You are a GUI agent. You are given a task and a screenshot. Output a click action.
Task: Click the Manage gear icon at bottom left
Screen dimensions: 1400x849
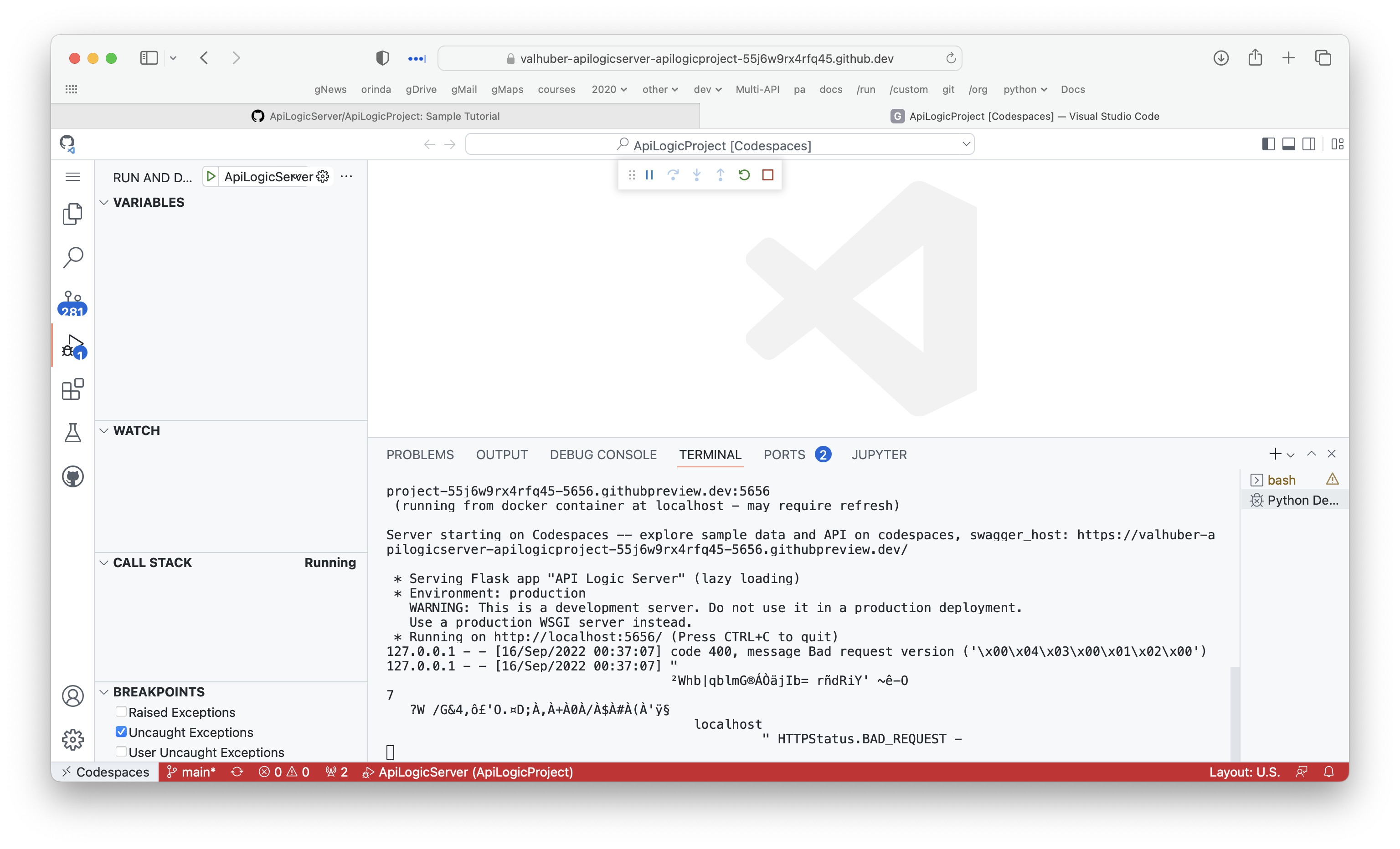pos(73,739)
